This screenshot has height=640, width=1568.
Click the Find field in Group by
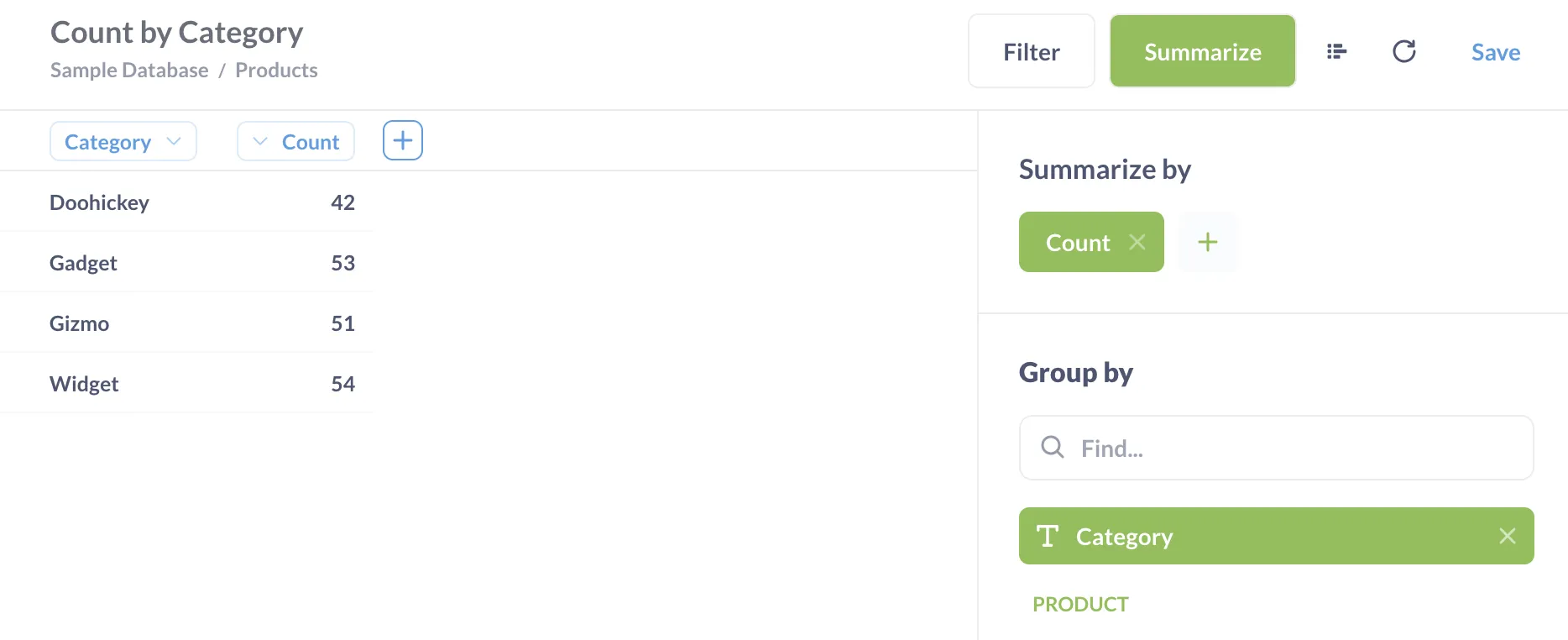[x=1293, y=449]
